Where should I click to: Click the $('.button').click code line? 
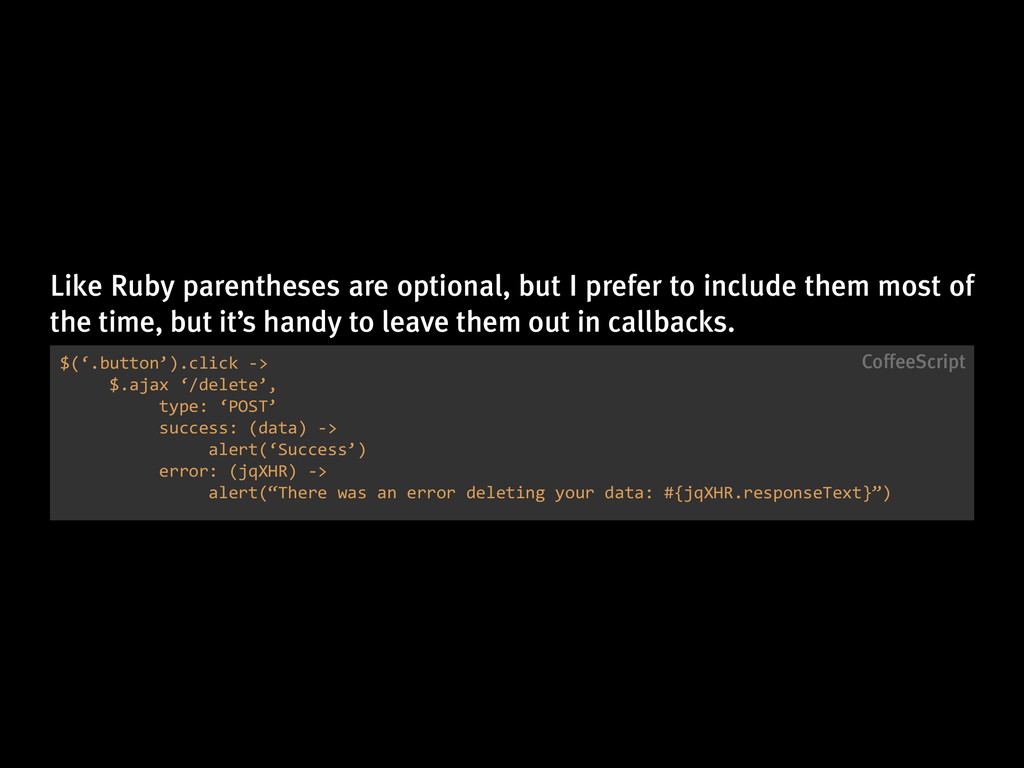(x=163, y=363)
